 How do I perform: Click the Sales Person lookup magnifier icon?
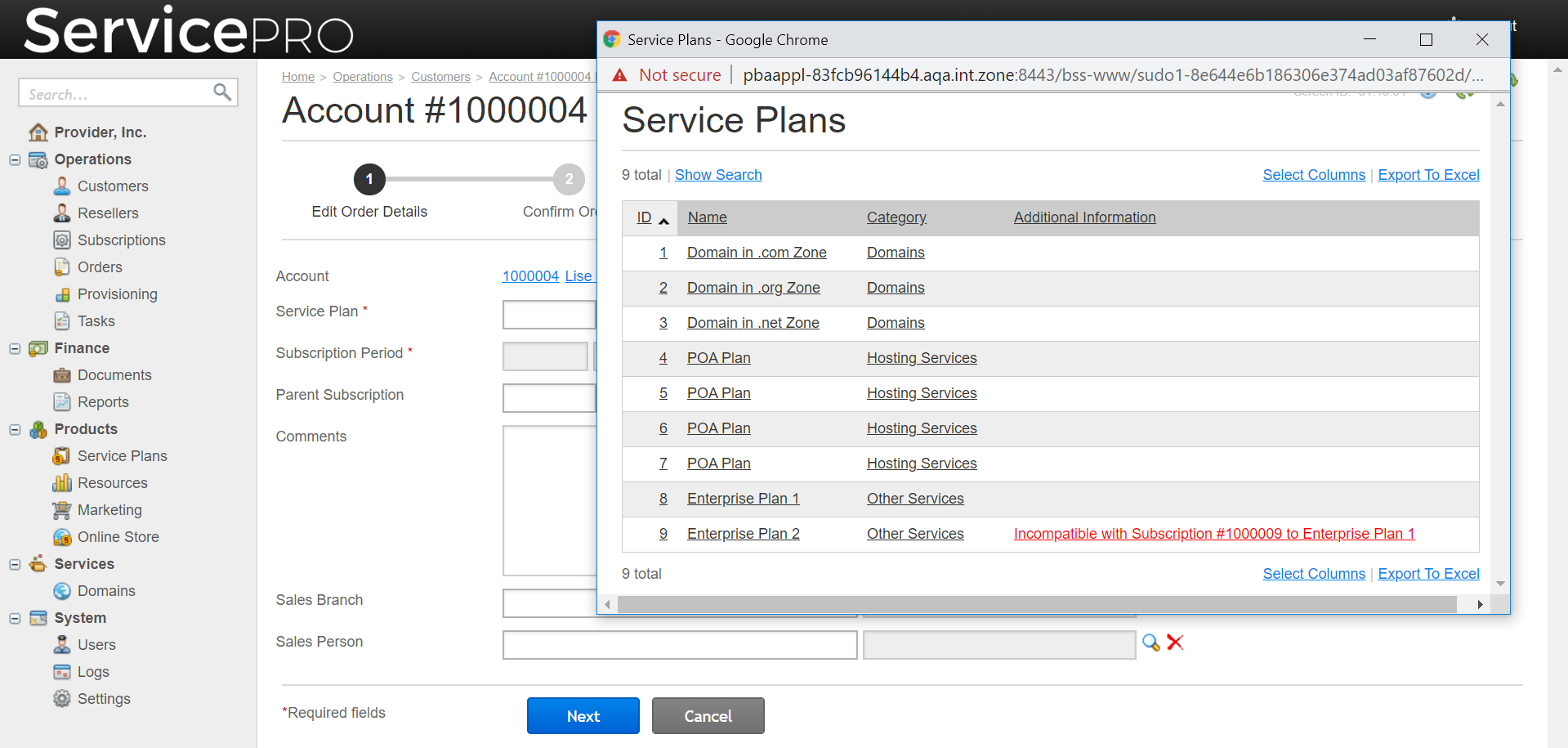[x=1151, y=643]
